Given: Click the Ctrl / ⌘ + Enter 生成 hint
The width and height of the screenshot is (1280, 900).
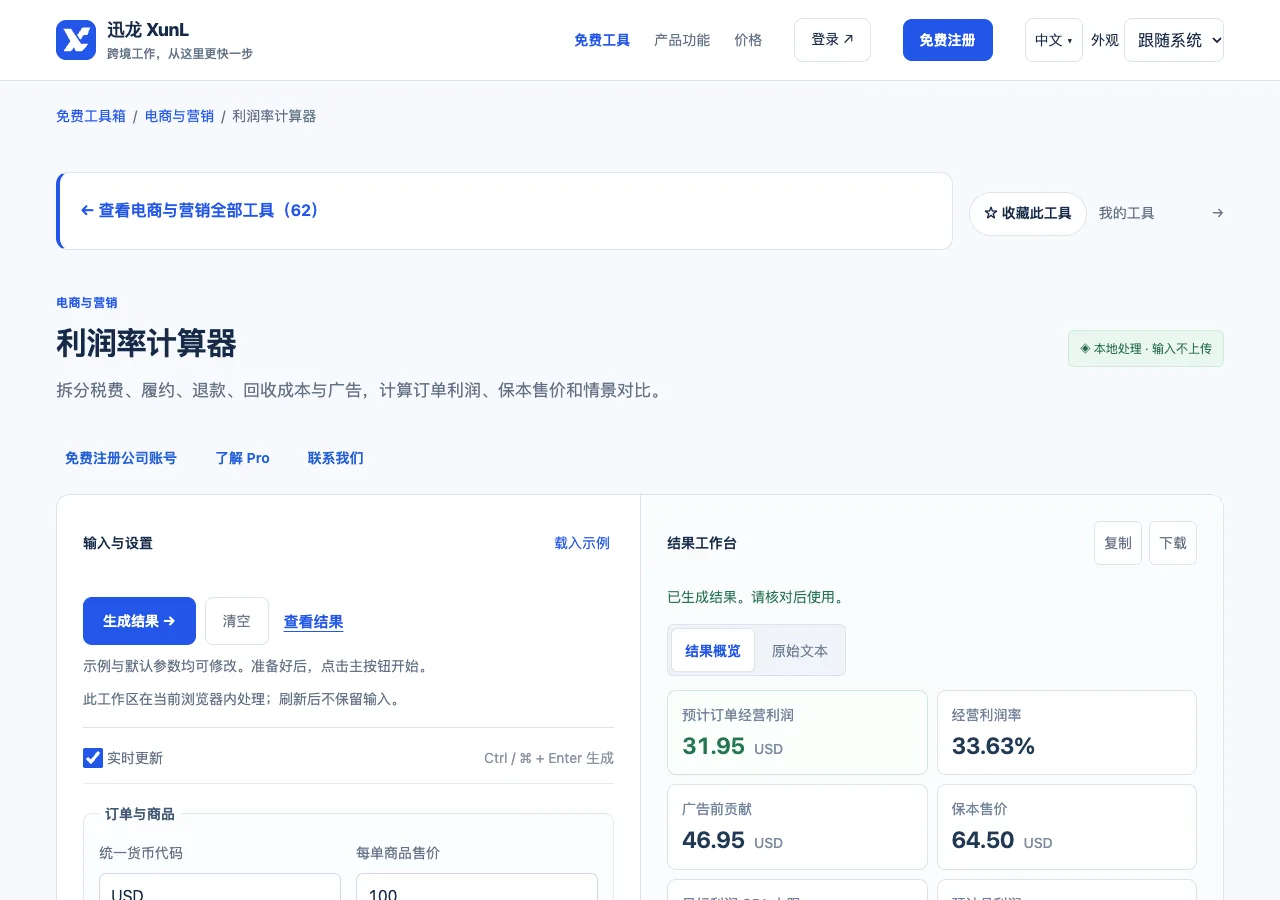Looking at the screenshot, I should coord(549,758).
